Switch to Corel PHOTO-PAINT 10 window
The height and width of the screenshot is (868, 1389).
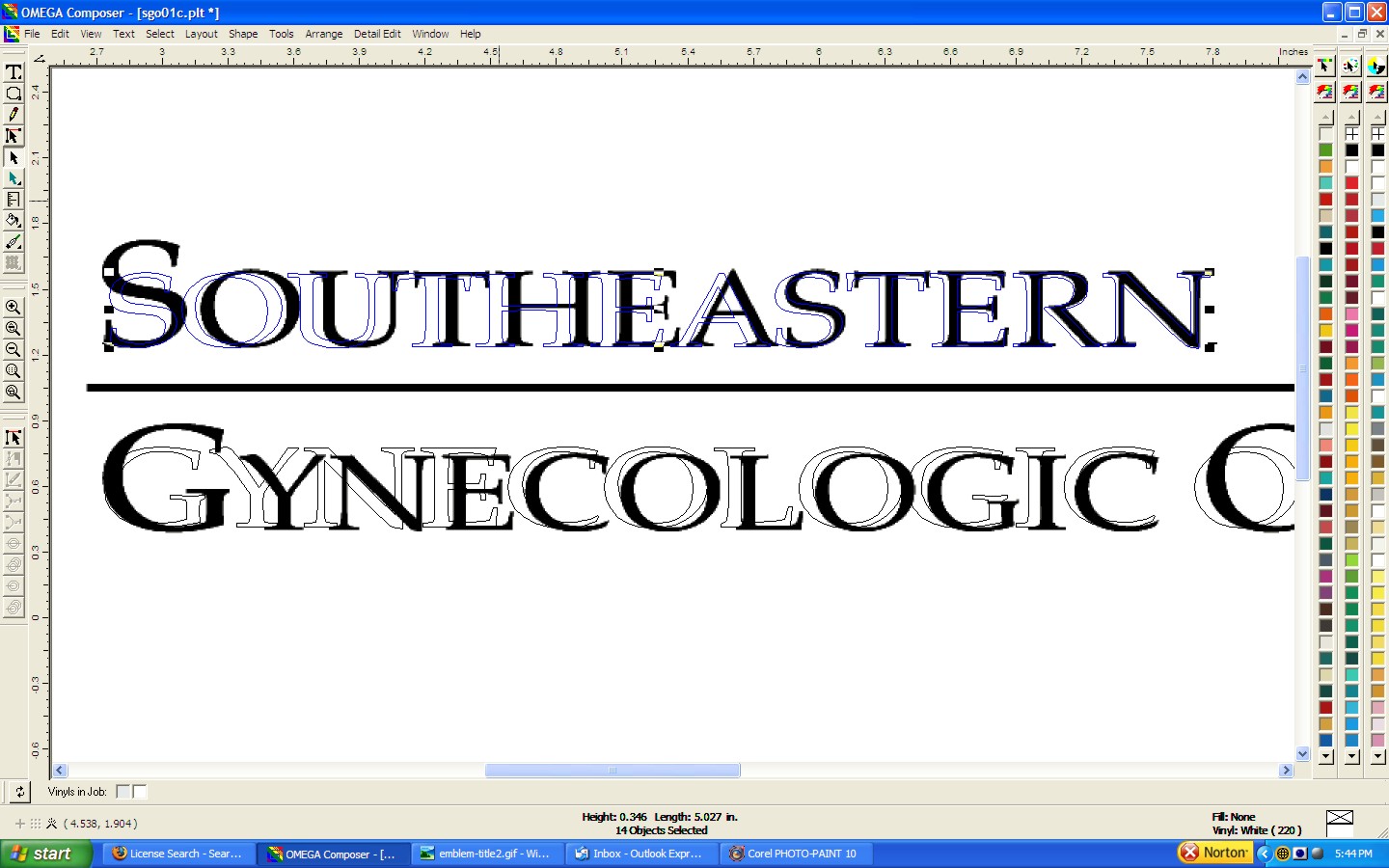(795, 854)
